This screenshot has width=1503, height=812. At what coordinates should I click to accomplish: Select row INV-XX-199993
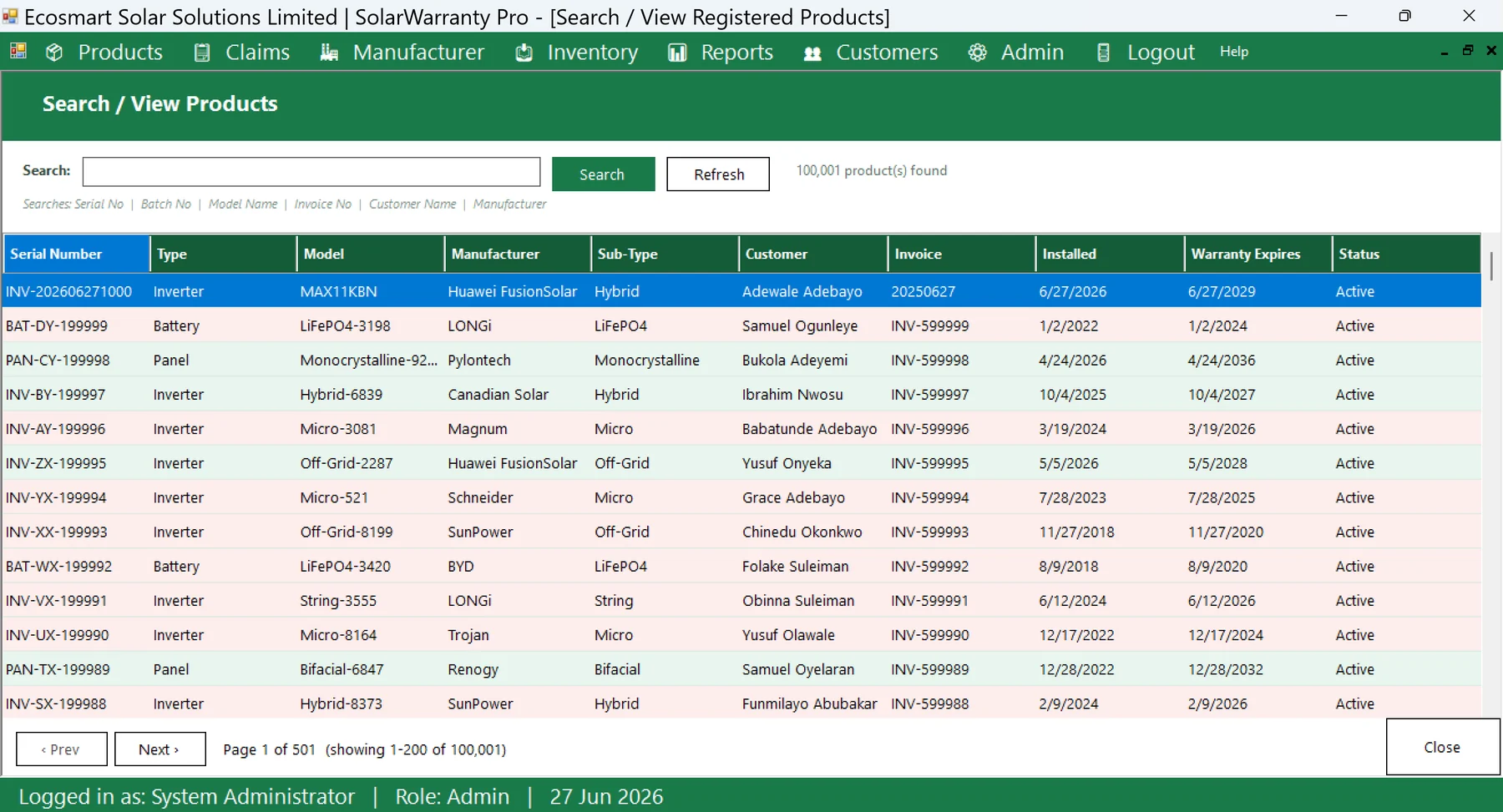pos(742,532)
